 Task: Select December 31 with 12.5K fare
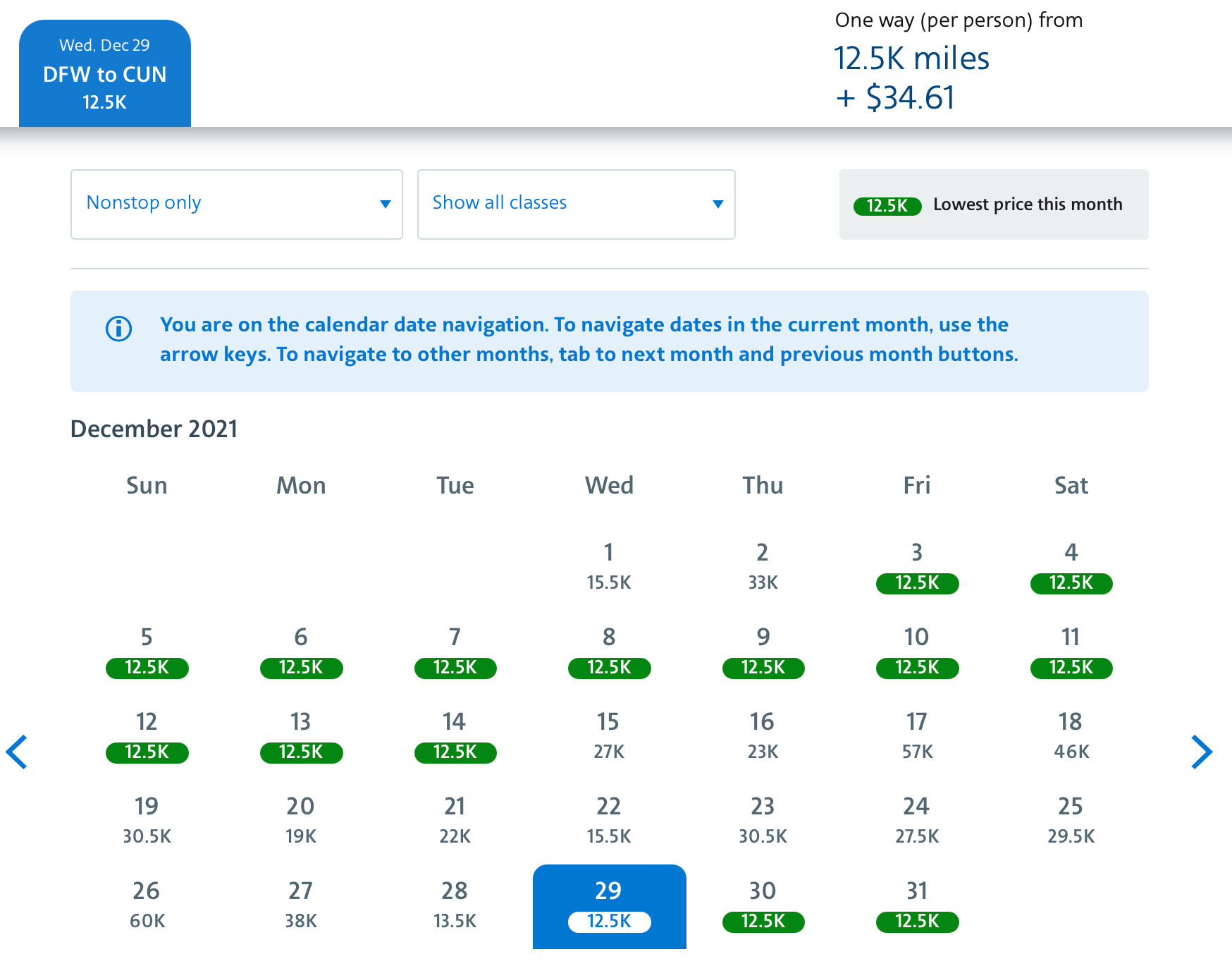click(917, 905)
